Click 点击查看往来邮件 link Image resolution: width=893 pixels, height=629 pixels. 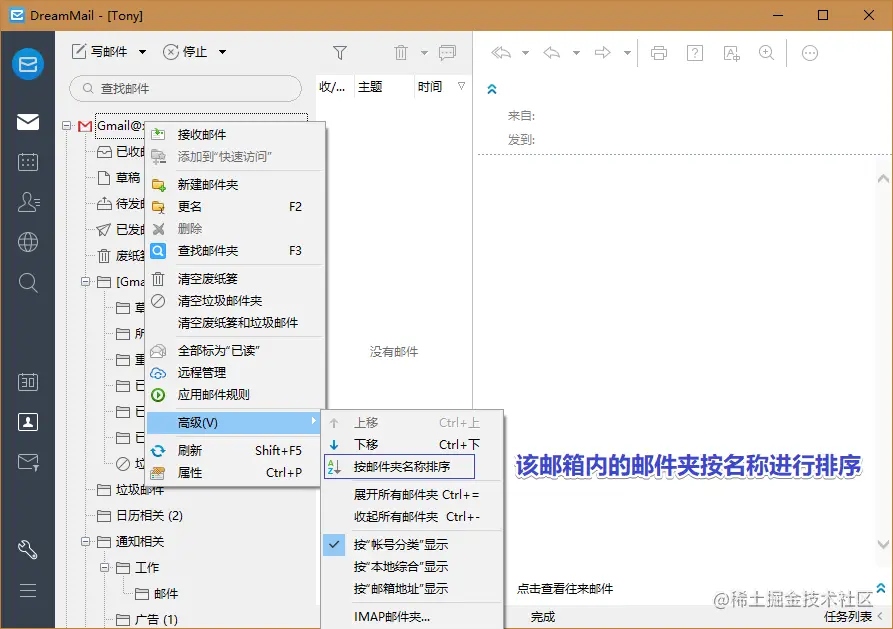(565, 589)
